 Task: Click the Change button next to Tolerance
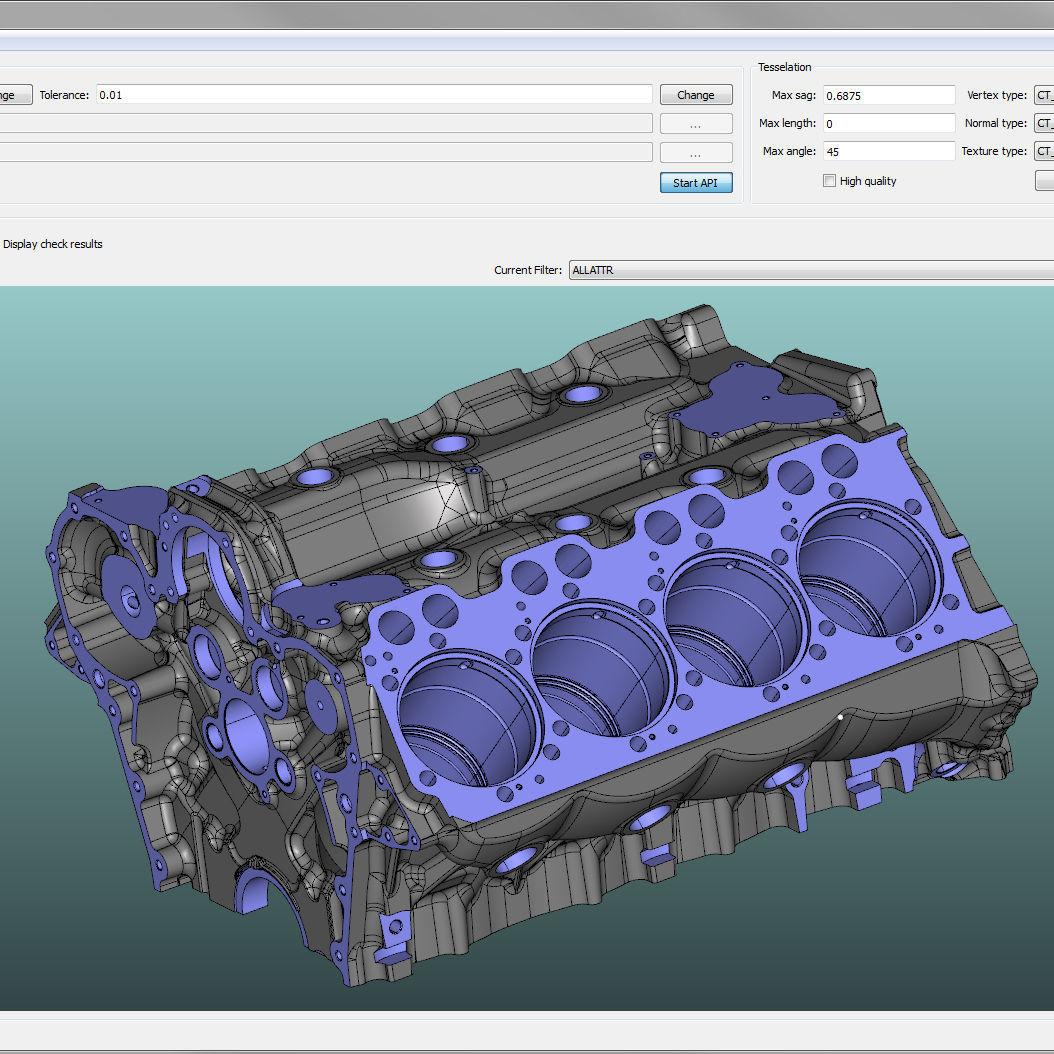tap(695, 94)
